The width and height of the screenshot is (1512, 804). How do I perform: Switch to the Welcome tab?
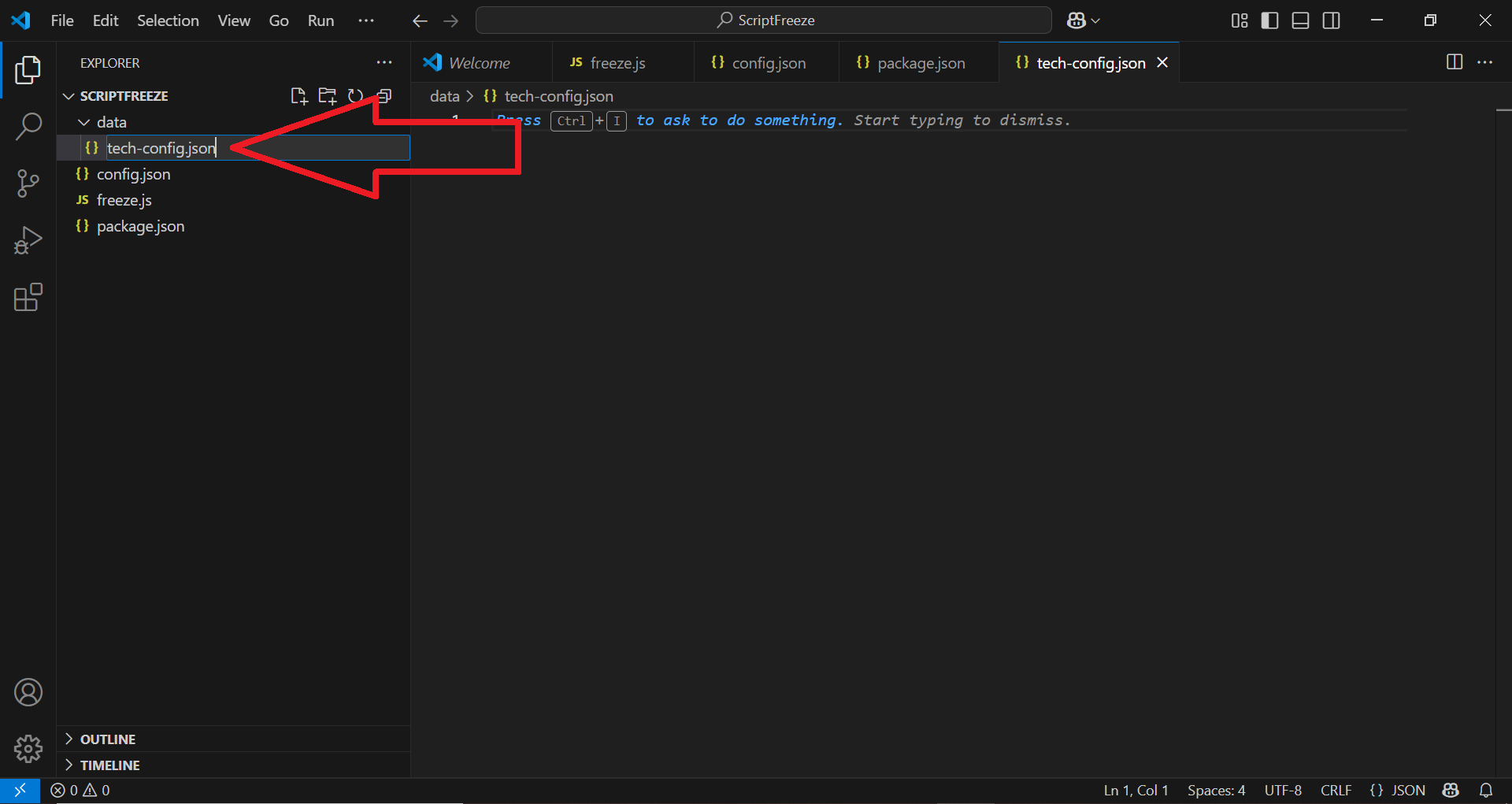tap(480, 62)
